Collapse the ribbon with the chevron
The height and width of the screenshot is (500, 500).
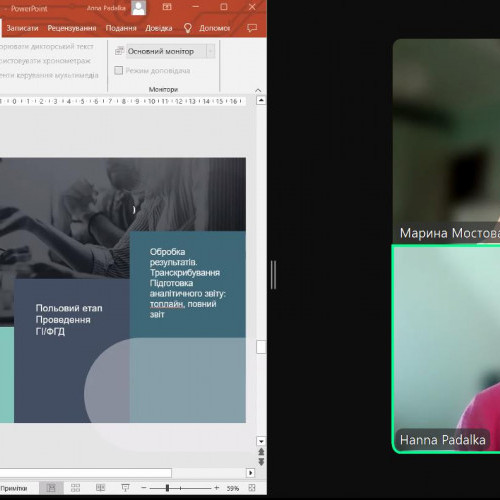point(258,90)
